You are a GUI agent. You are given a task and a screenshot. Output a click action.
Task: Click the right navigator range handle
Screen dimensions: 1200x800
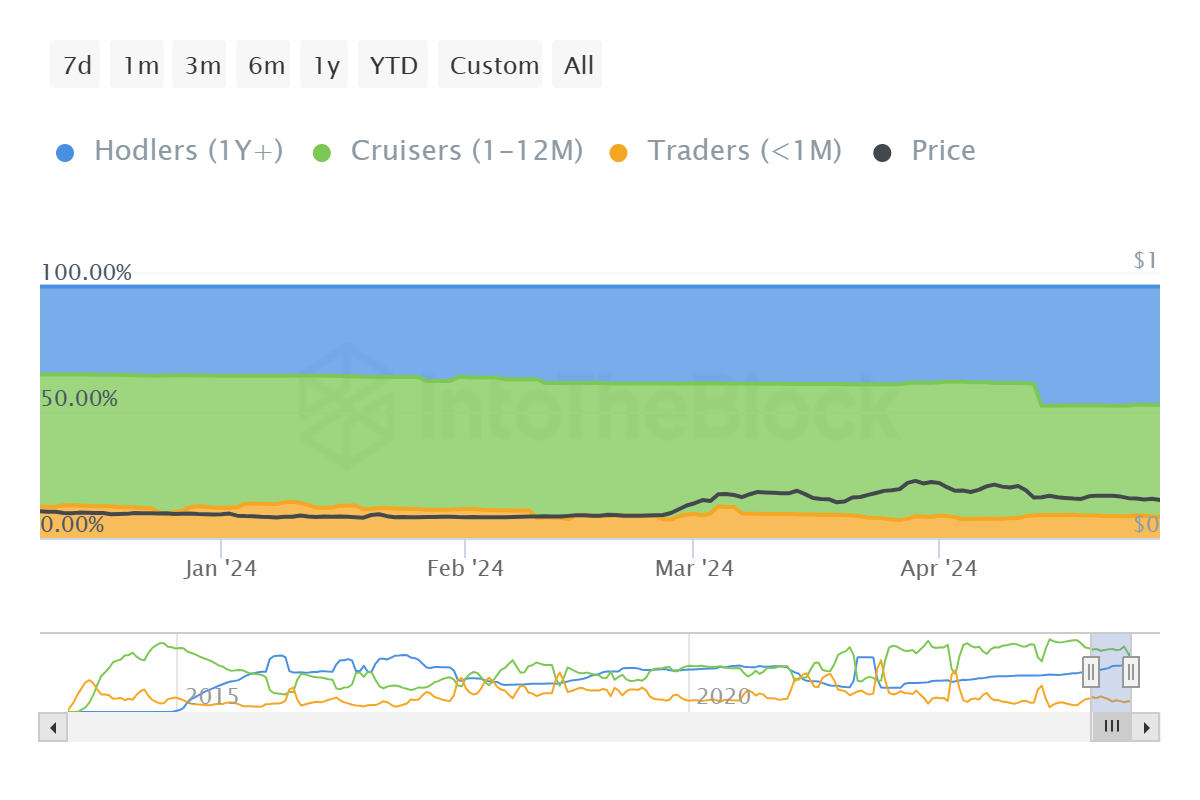[x=1131, y=670]
